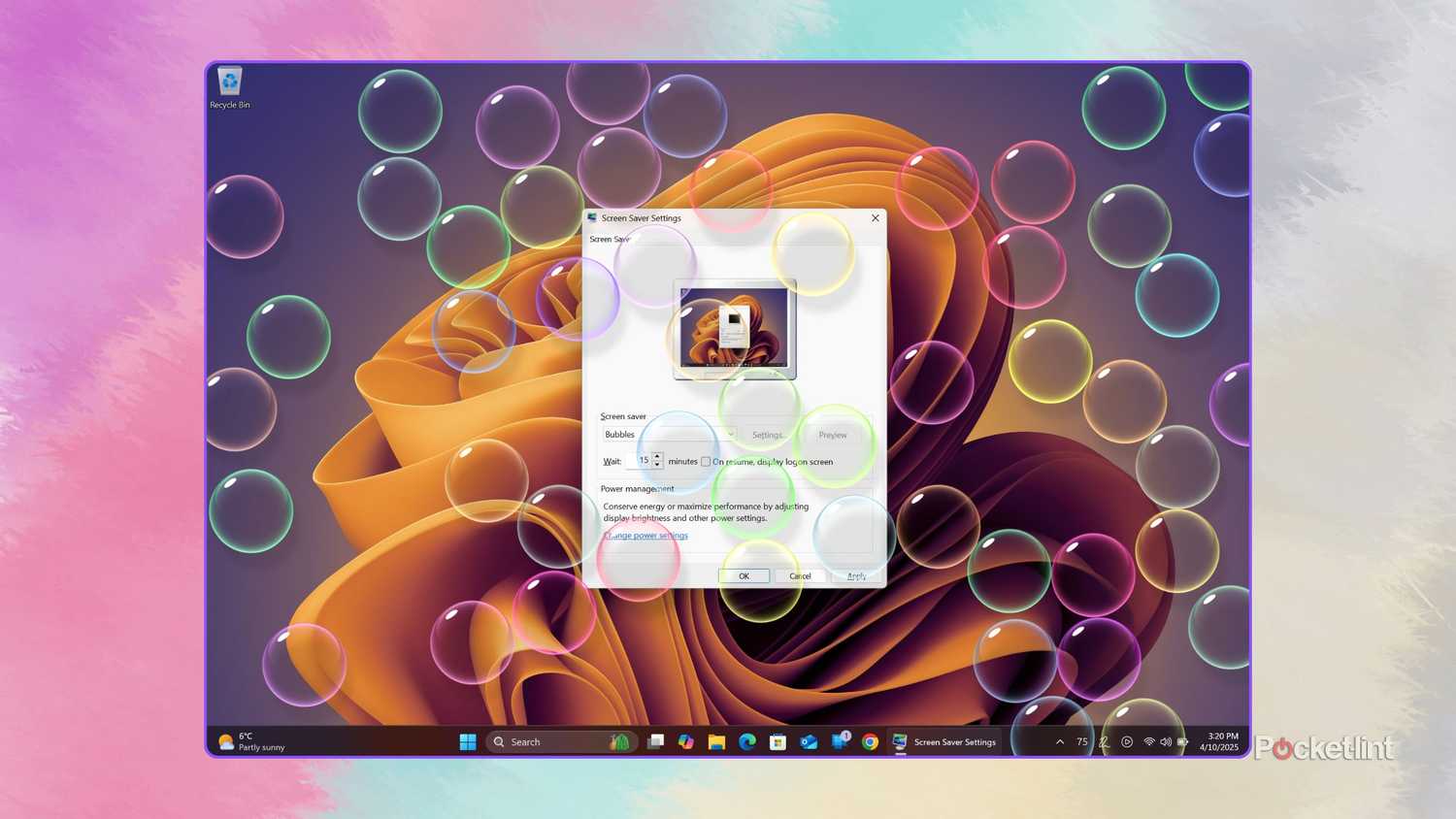Click the Change power settings link
The image size is (1456, 819).
point(645,535)
